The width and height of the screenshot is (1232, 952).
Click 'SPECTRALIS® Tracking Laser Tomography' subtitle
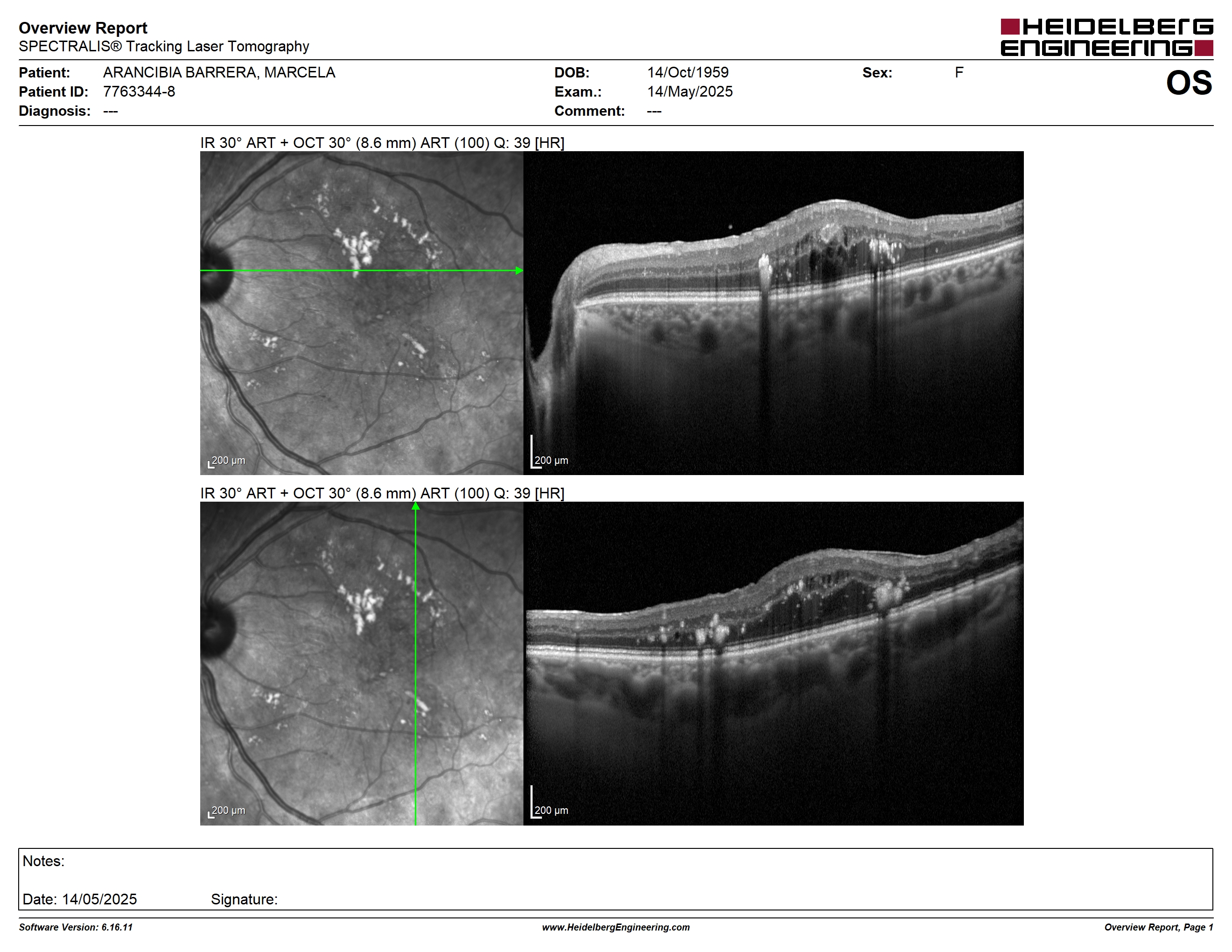click(164, 46)
